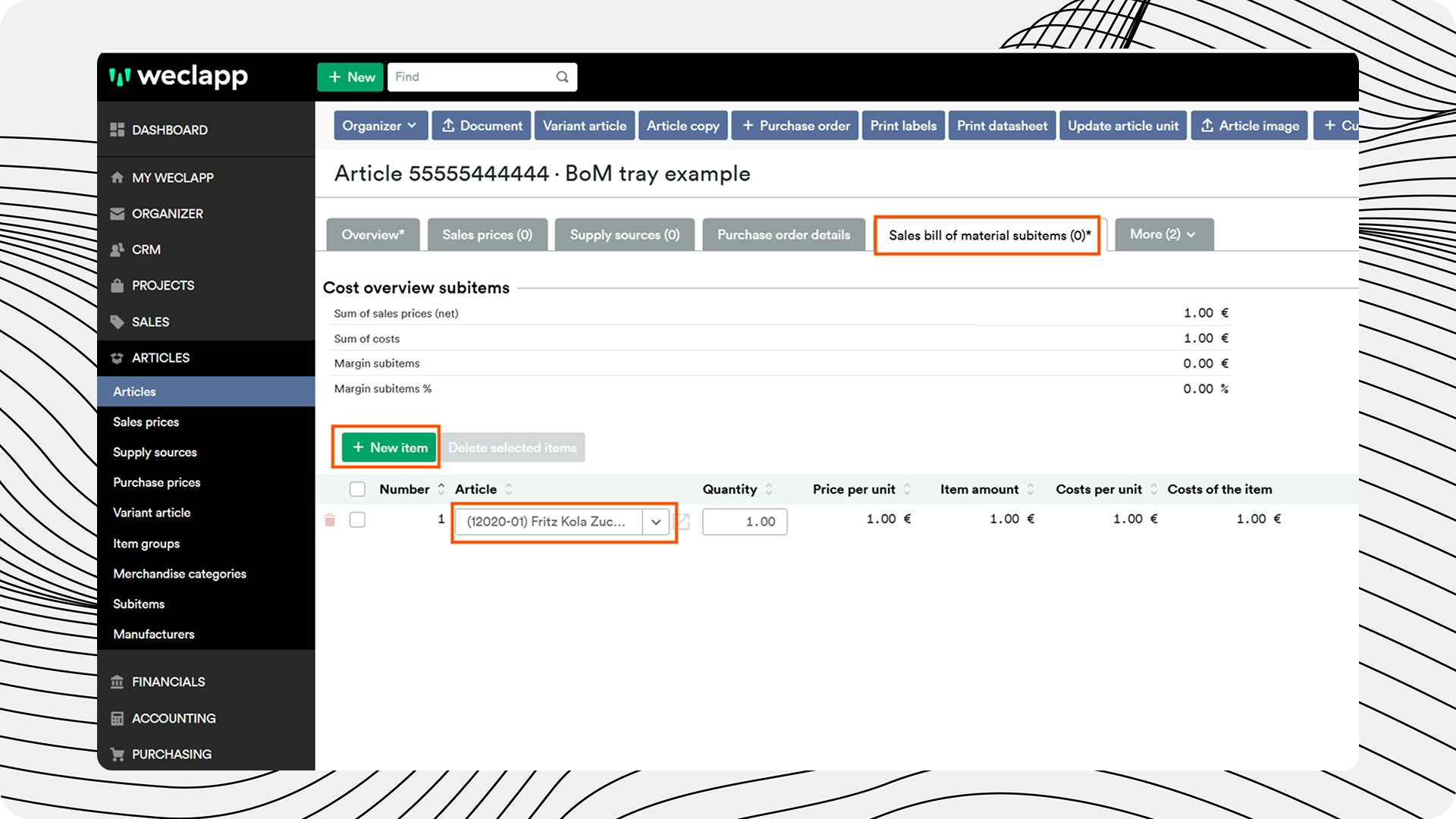Open the Organizer dropdown button

381,126
